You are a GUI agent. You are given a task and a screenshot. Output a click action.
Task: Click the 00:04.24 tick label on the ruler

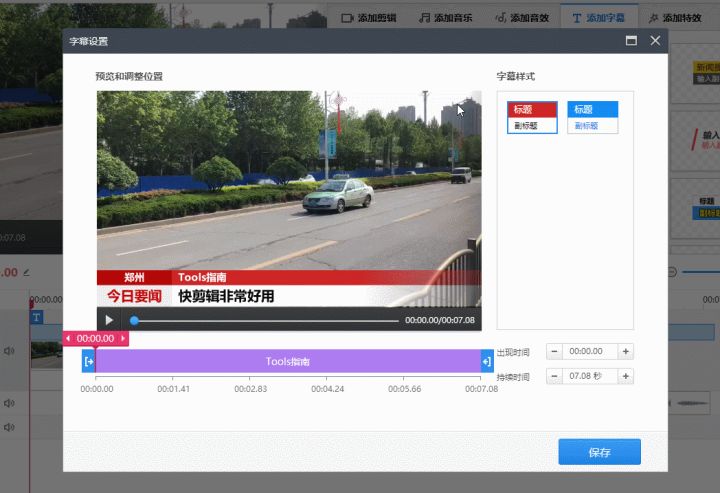coord(327,389)
